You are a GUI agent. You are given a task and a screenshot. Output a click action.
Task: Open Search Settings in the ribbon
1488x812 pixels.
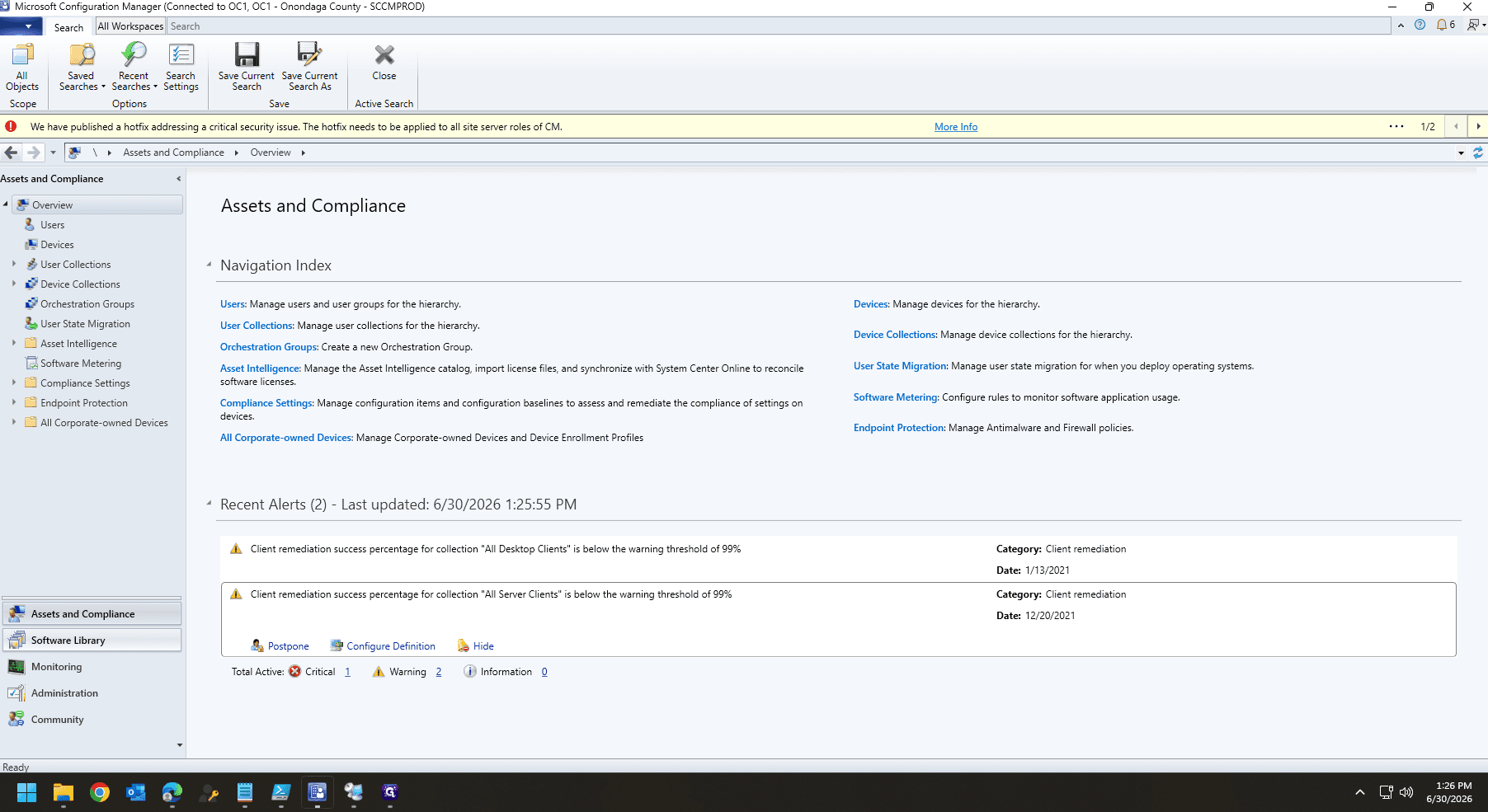pyautogui.click(x=181, y=67)
